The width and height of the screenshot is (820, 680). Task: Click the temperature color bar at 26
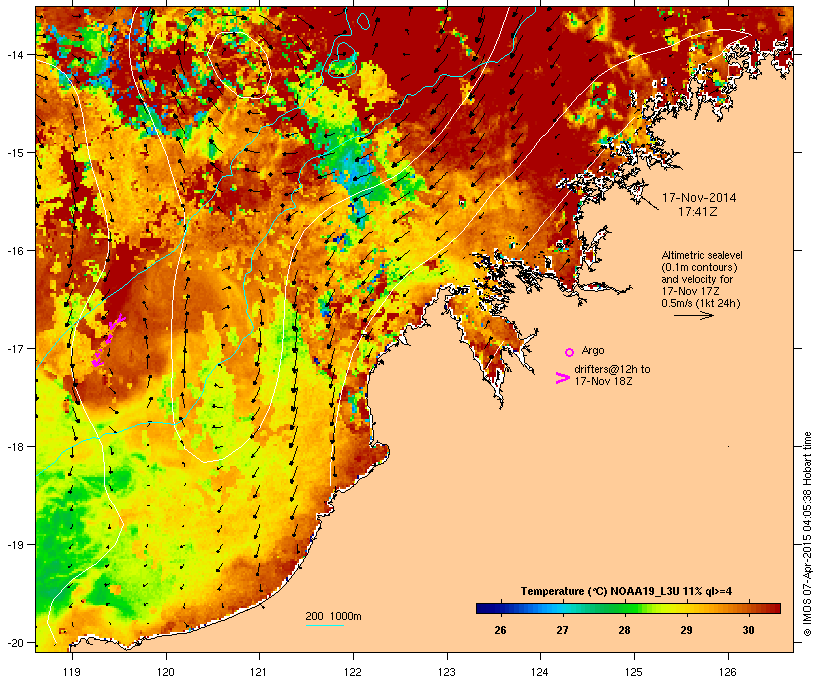click(500, 608)
